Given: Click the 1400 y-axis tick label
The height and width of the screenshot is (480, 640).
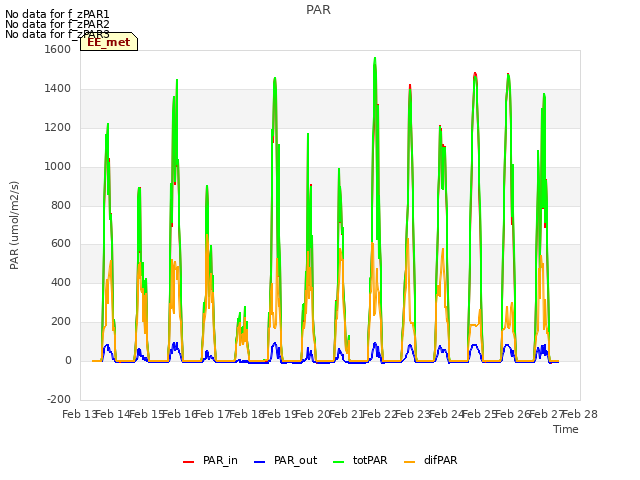Looking at the screenshot, I should point(58,89).
